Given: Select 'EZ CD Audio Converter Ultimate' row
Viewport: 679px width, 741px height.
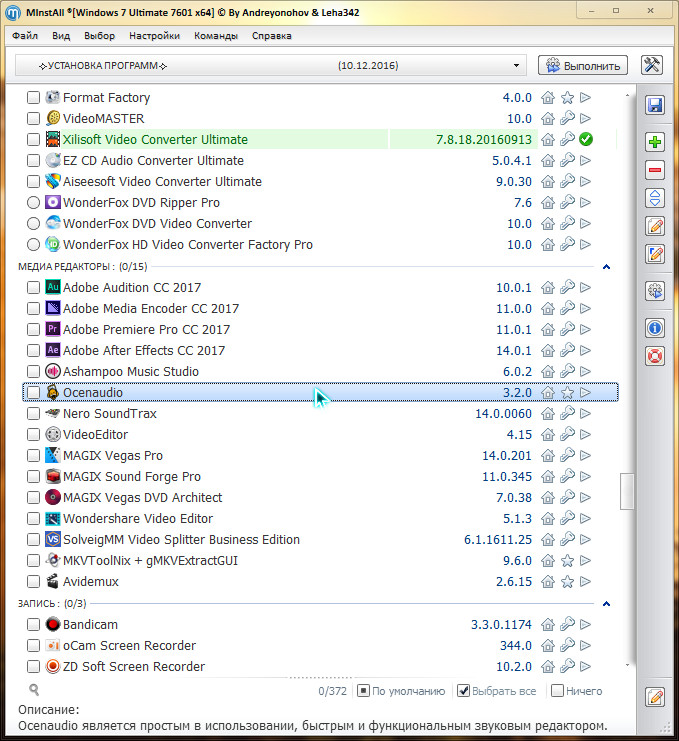Looking at the screenshot, I should coord(320,161).
